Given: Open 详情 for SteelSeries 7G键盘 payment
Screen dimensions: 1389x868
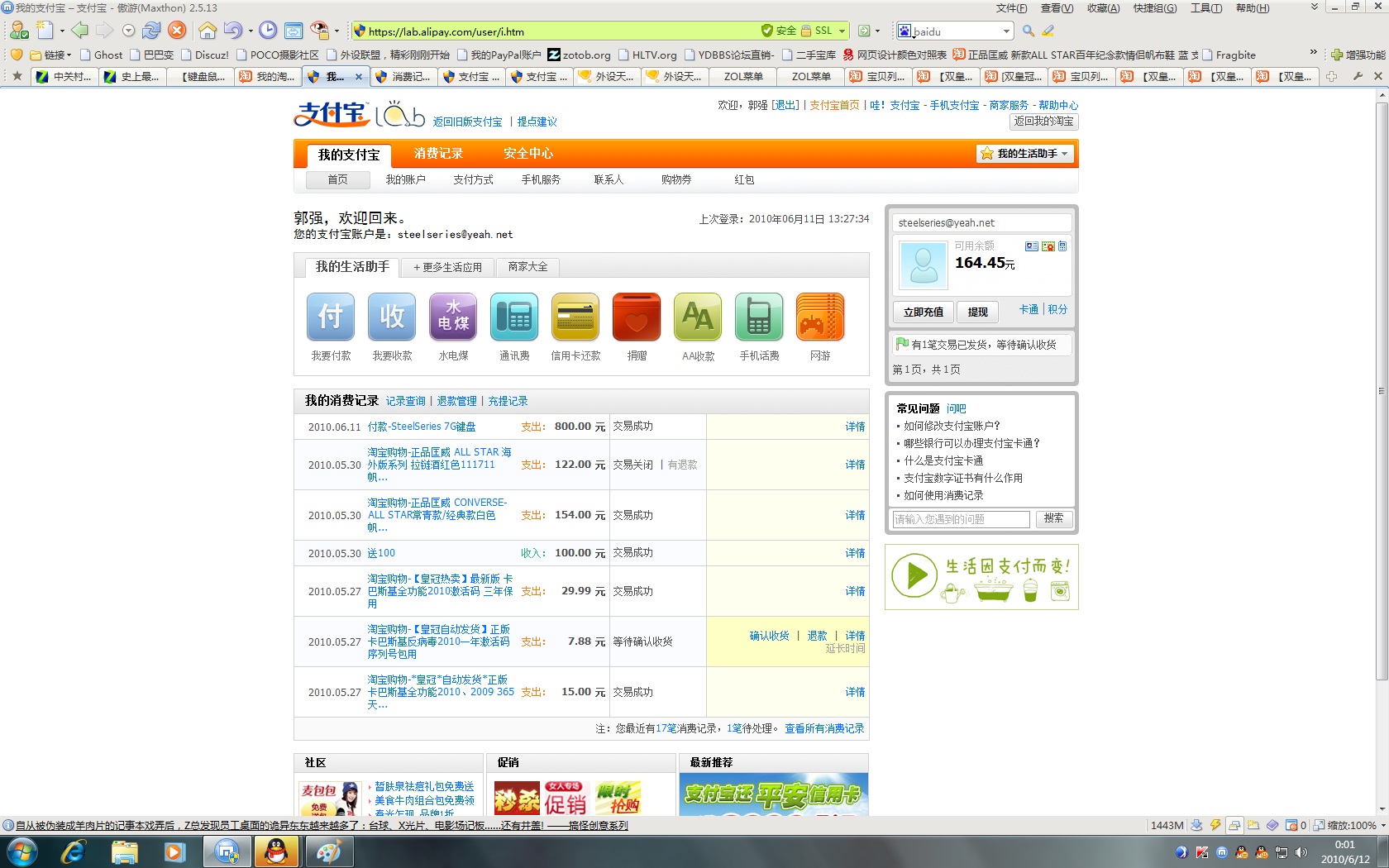Looking at the screenshot, I should click(x=855, y=427).
